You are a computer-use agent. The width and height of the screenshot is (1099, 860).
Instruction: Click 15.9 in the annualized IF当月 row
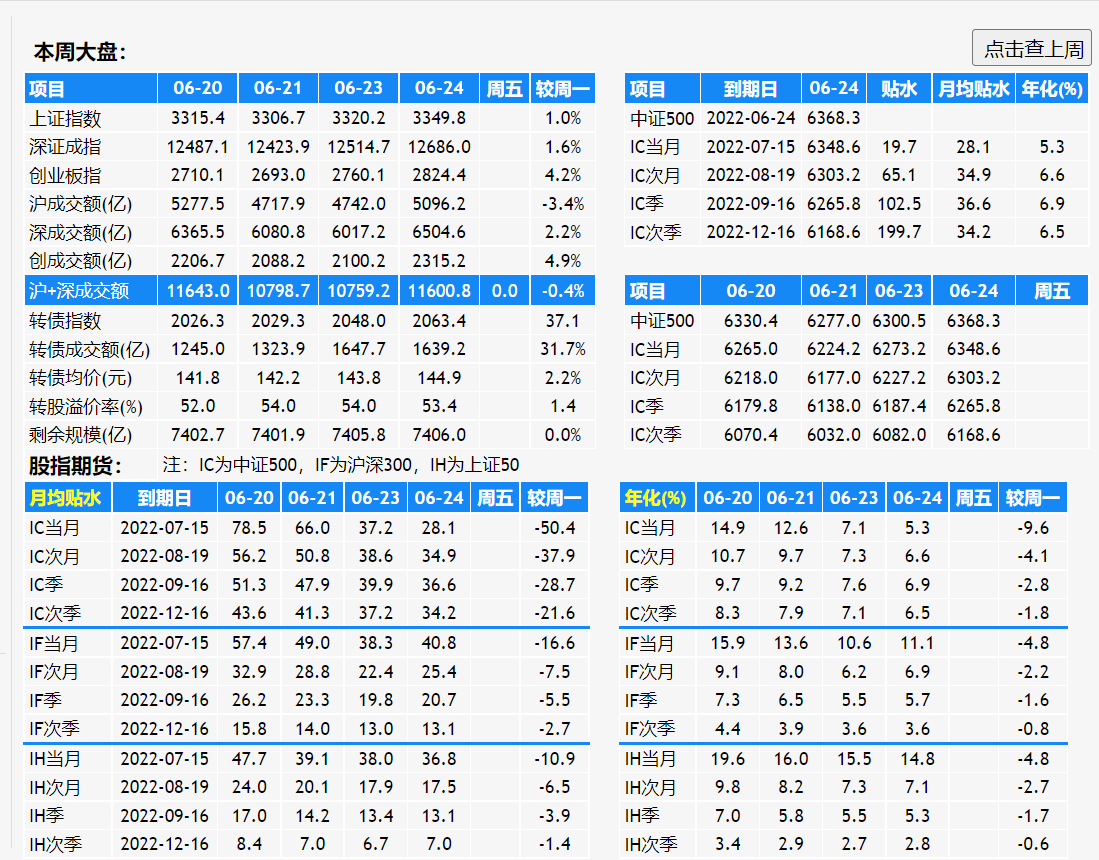pos(728,643)
